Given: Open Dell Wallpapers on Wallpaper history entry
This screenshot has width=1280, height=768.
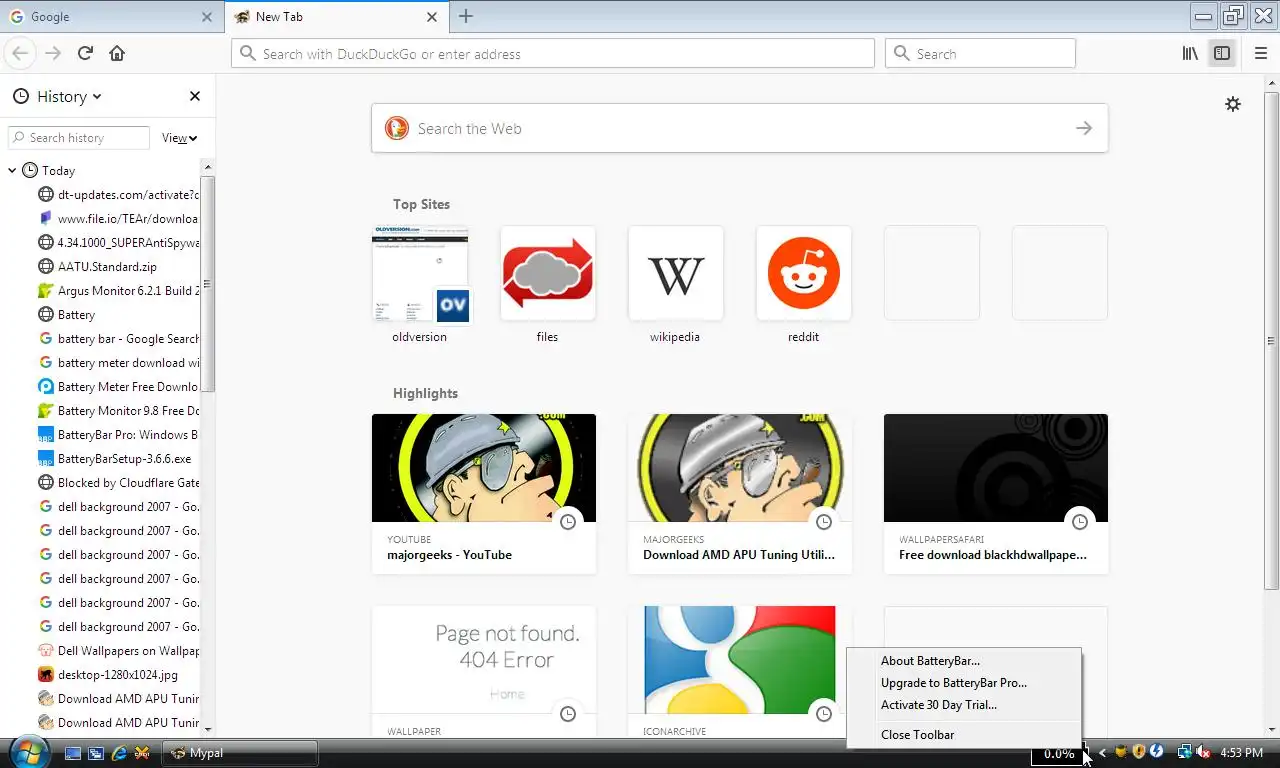Looking at the screenshot, I should coord(118,651).
